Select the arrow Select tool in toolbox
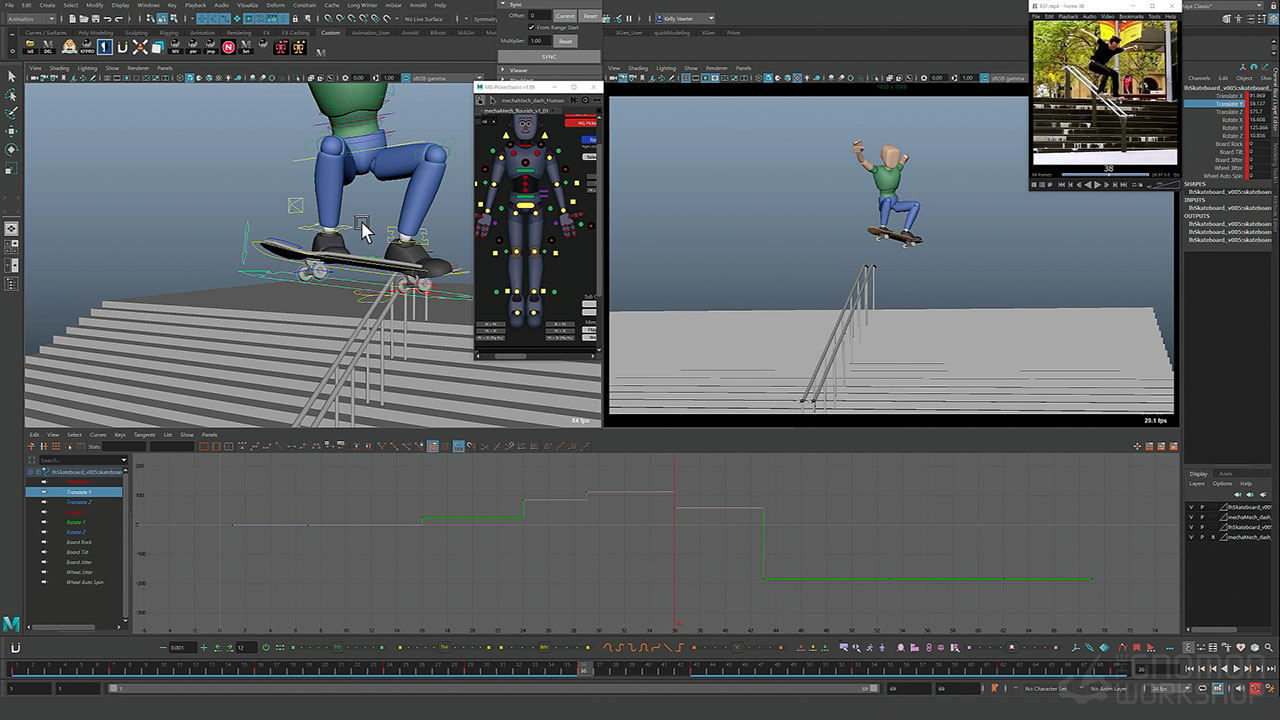Viewport: 1280px width, 720px height. 12,77
